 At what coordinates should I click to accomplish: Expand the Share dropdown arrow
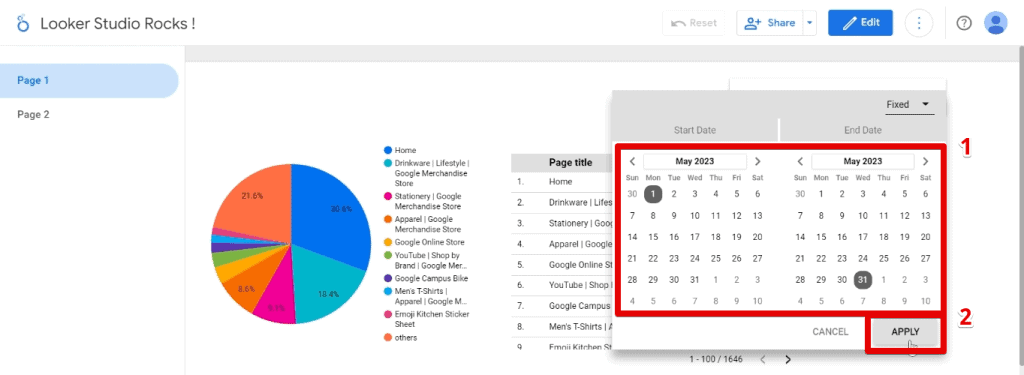(809, 23)
